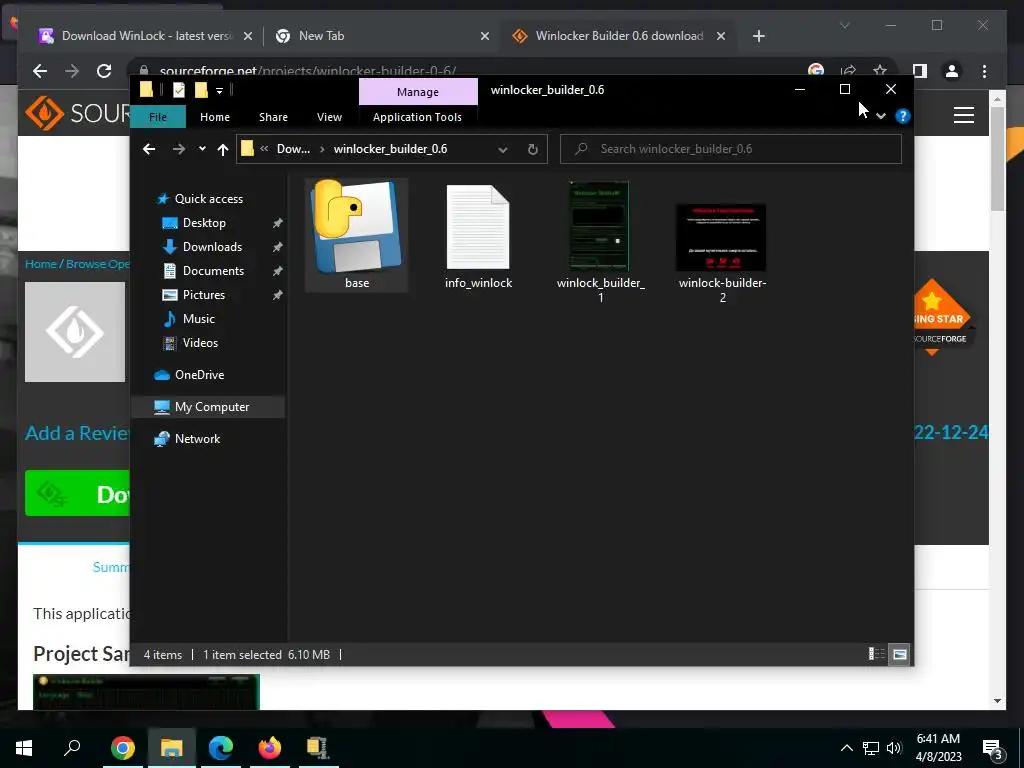
Task: Refresh the winlocker_builder_0.6 folder
Action: coord(533,150)
